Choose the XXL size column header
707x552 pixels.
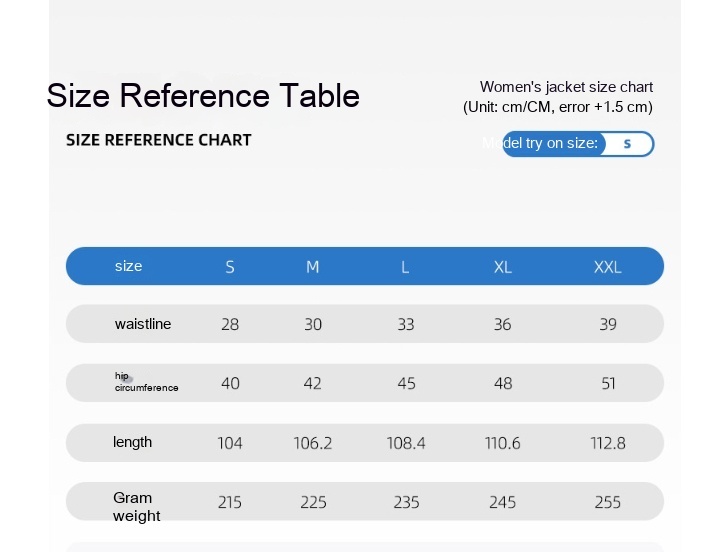click(x=607, y=267)
